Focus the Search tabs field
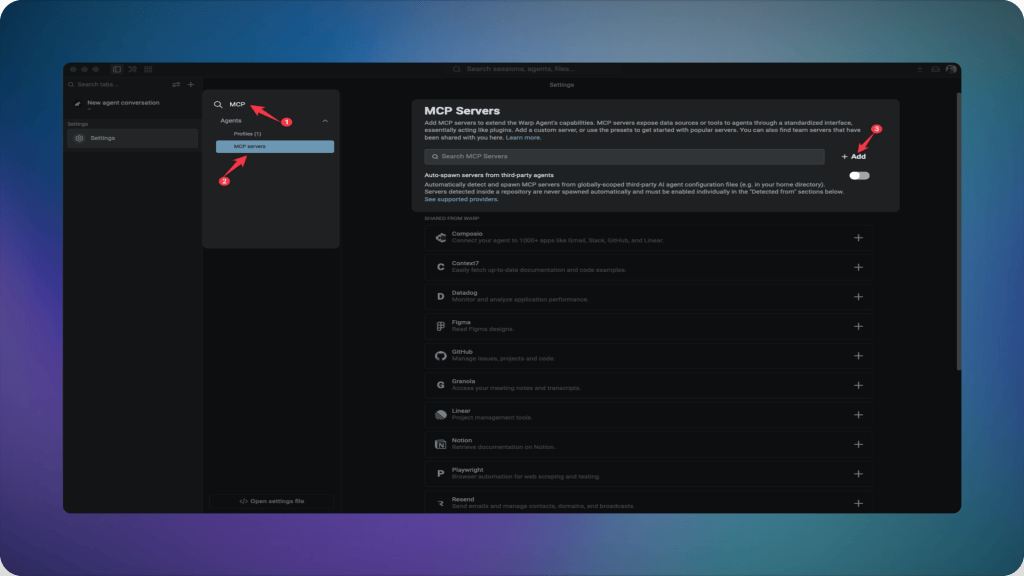Viewport: 1024px width, 576px height. click(x=118, y=84)
